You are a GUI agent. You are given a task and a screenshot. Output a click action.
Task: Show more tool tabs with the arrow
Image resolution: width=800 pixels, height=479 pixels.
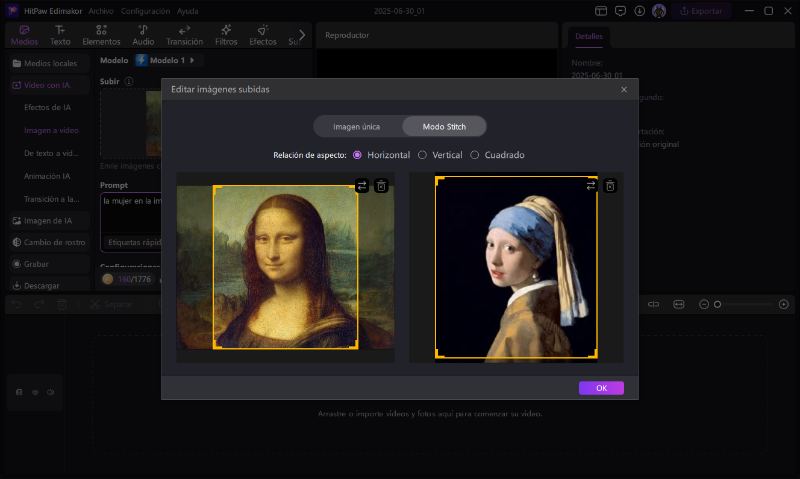302,35
